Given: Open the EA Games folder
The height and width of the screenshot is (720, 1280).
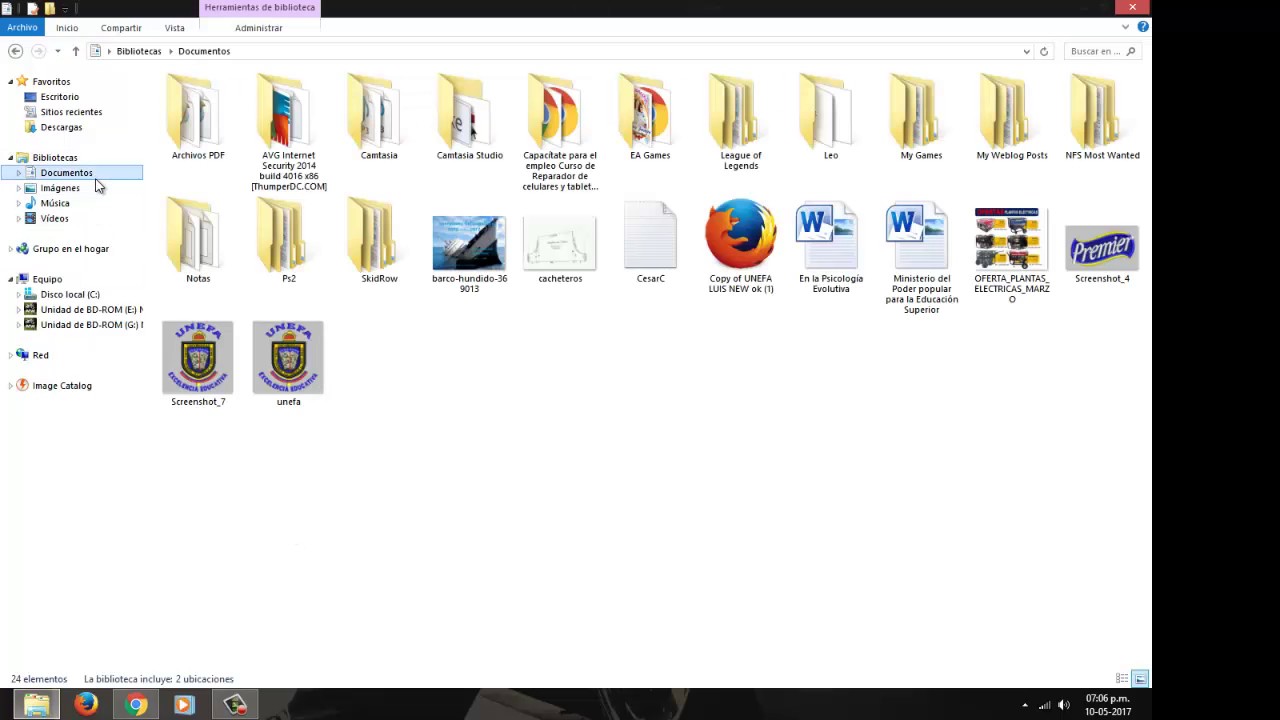Looking at the screenshot, I should point(650,117).
